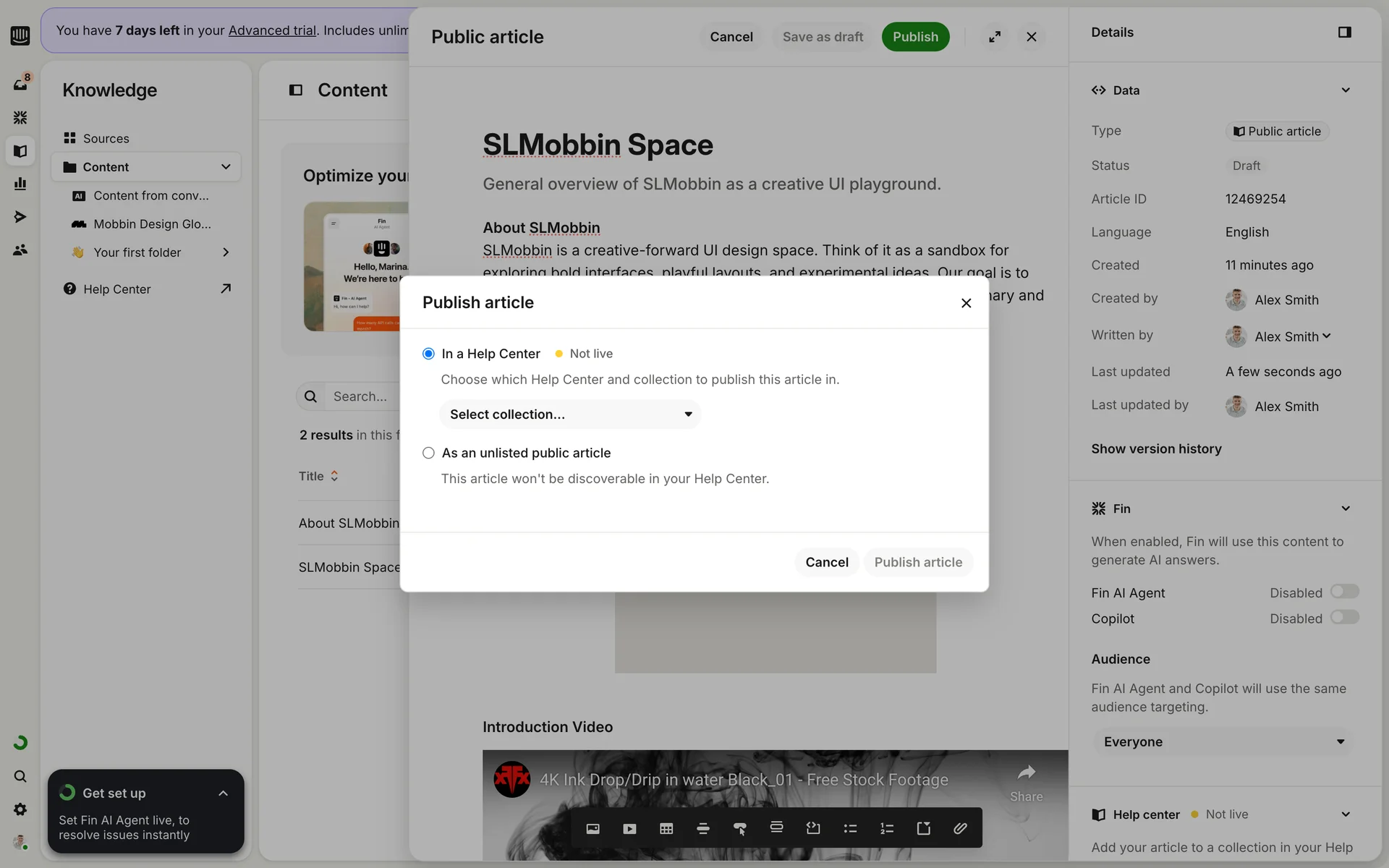Turn on the Copilot toggle
Viewport: 1389px width, 868px height.
1344,618
